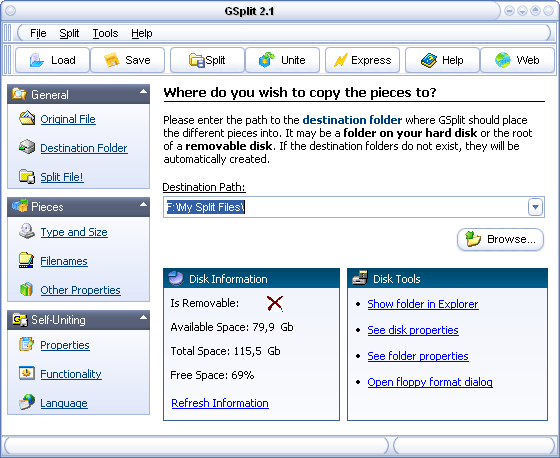Viewport: 560px width, 458px height.
Task: Click the Language globe icon in sidebar
Action: 27,402
